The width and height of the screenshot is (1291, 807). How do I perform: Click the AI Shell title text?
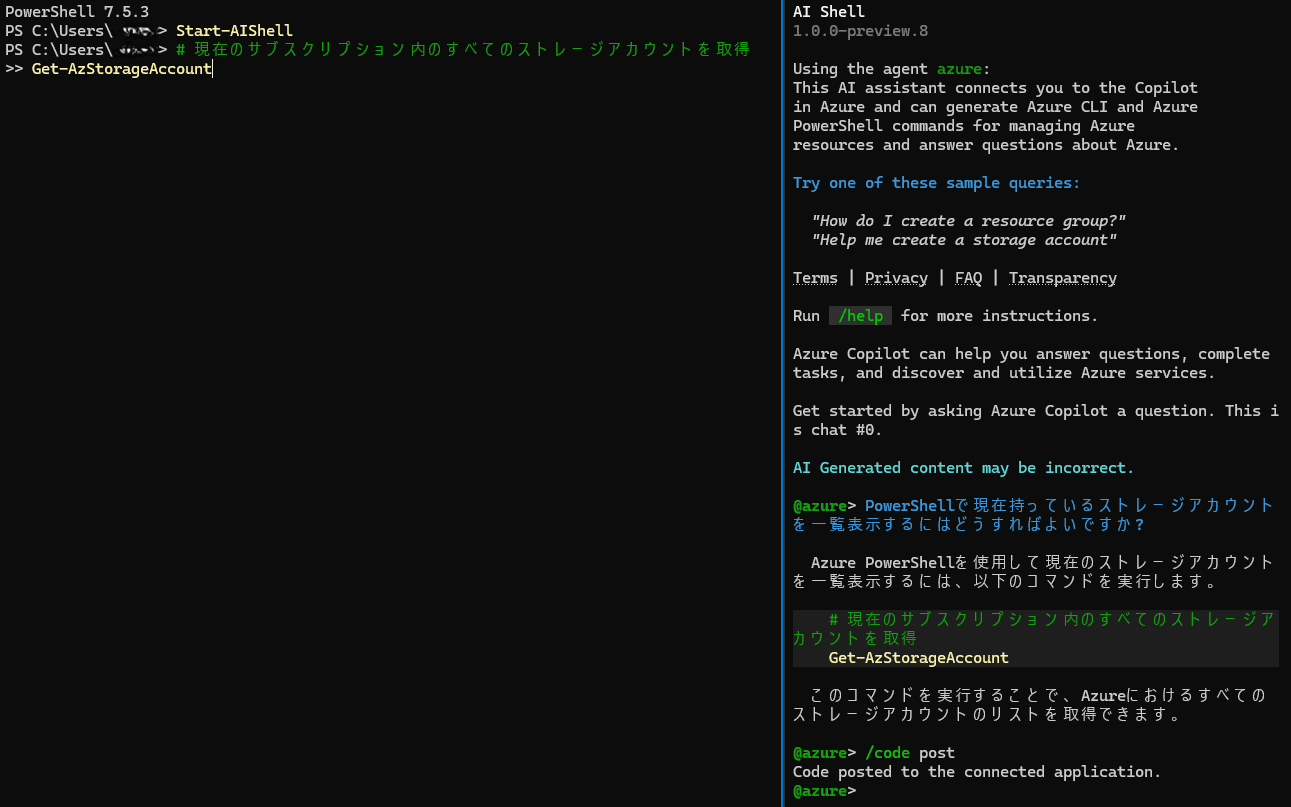point(828,12)
